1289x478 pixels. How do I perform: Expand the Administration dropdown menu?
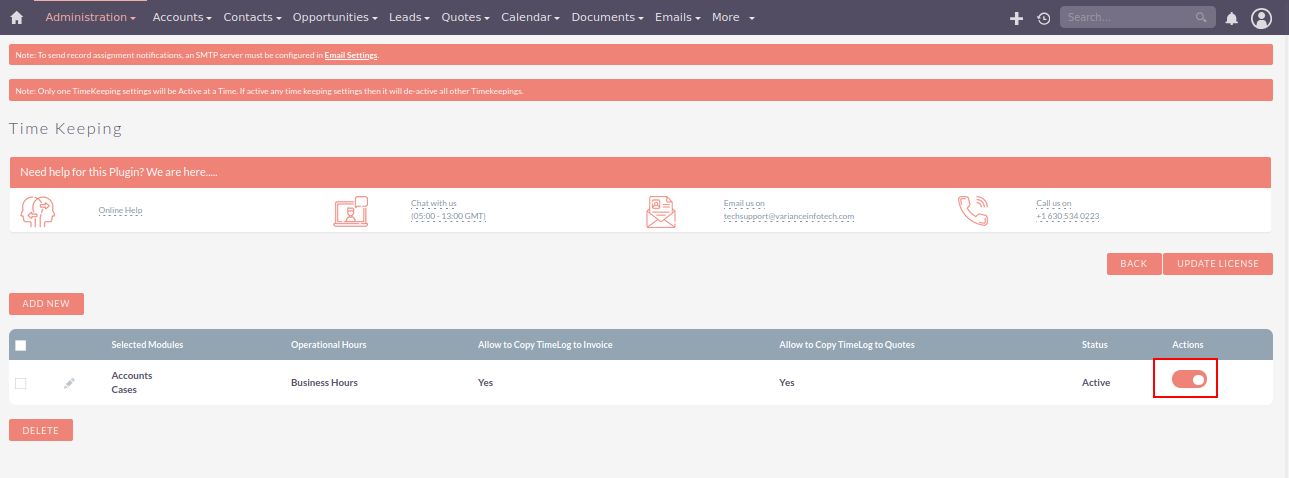point(90,18)
